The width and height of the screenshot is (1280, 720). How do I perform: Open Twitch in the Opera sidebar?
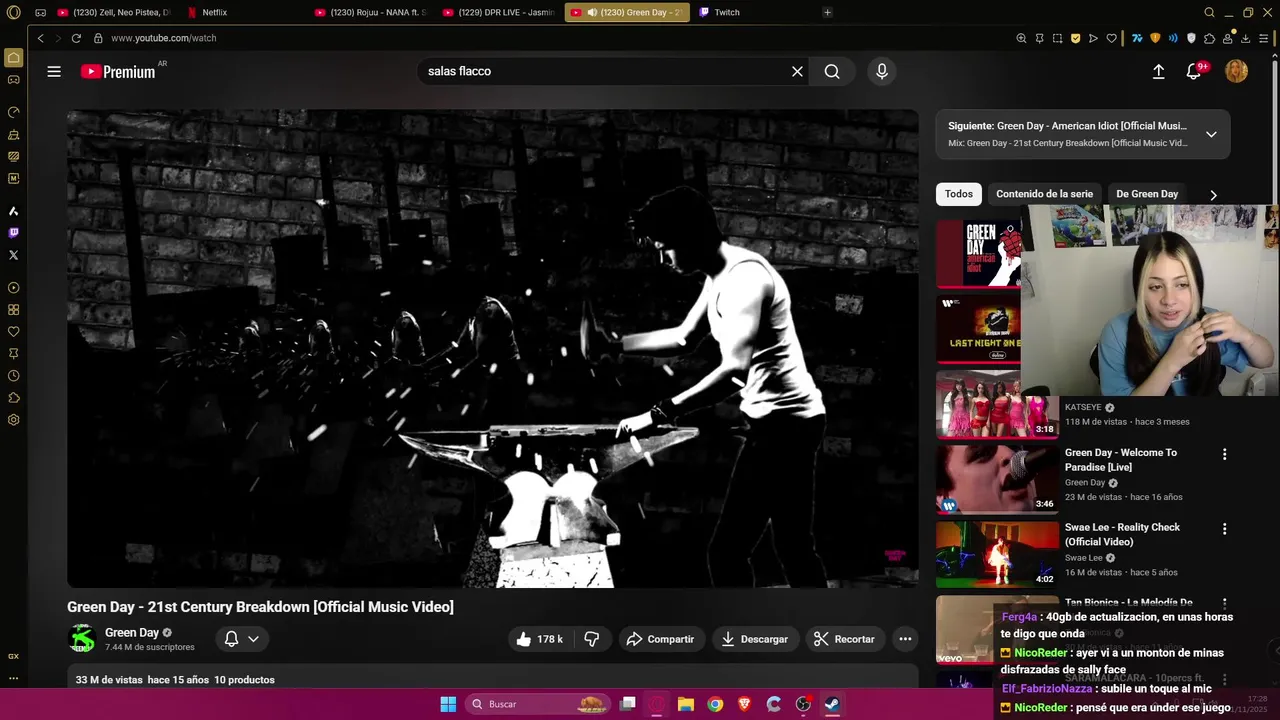pyautogui.click(x=13, y=233)
